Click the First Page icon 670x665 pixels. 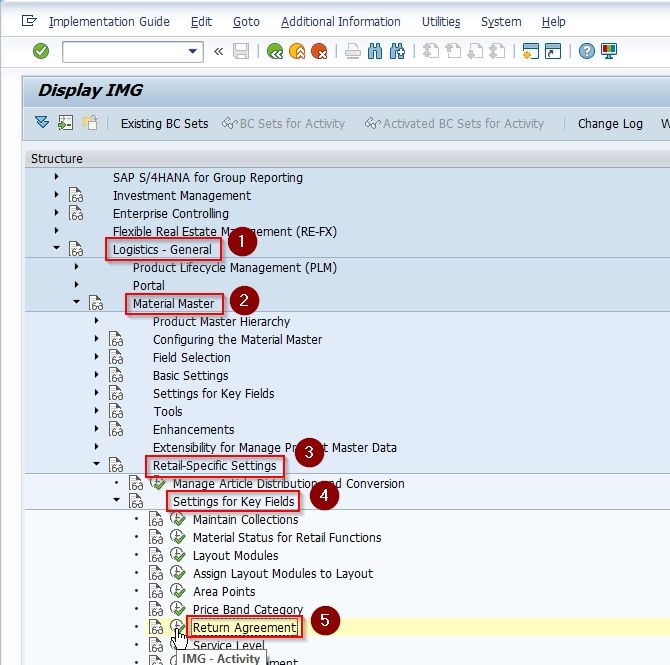tap(431, 51)
